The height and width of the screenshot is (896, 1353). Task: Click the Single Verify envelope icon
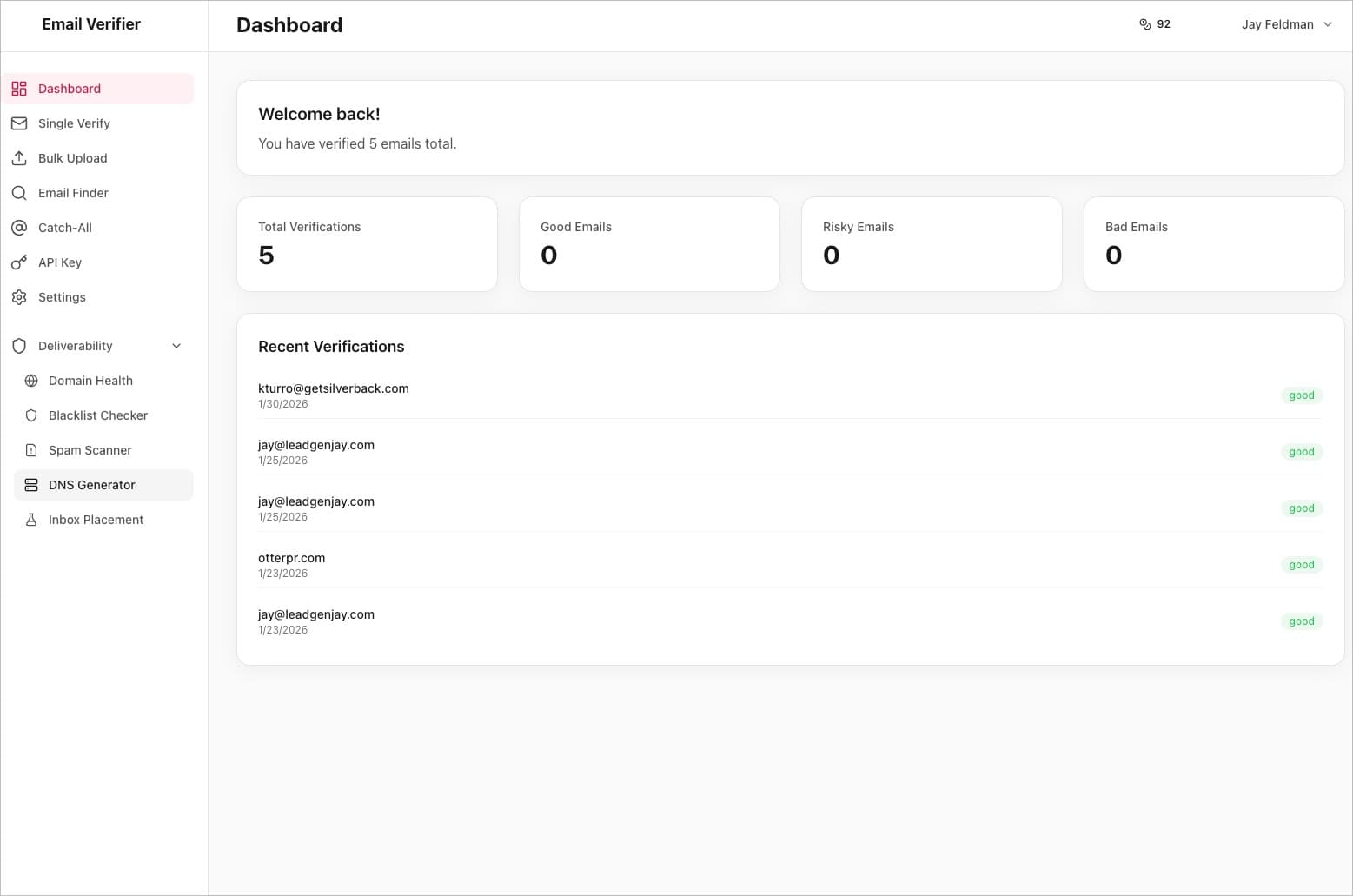[x=19, y=123]
